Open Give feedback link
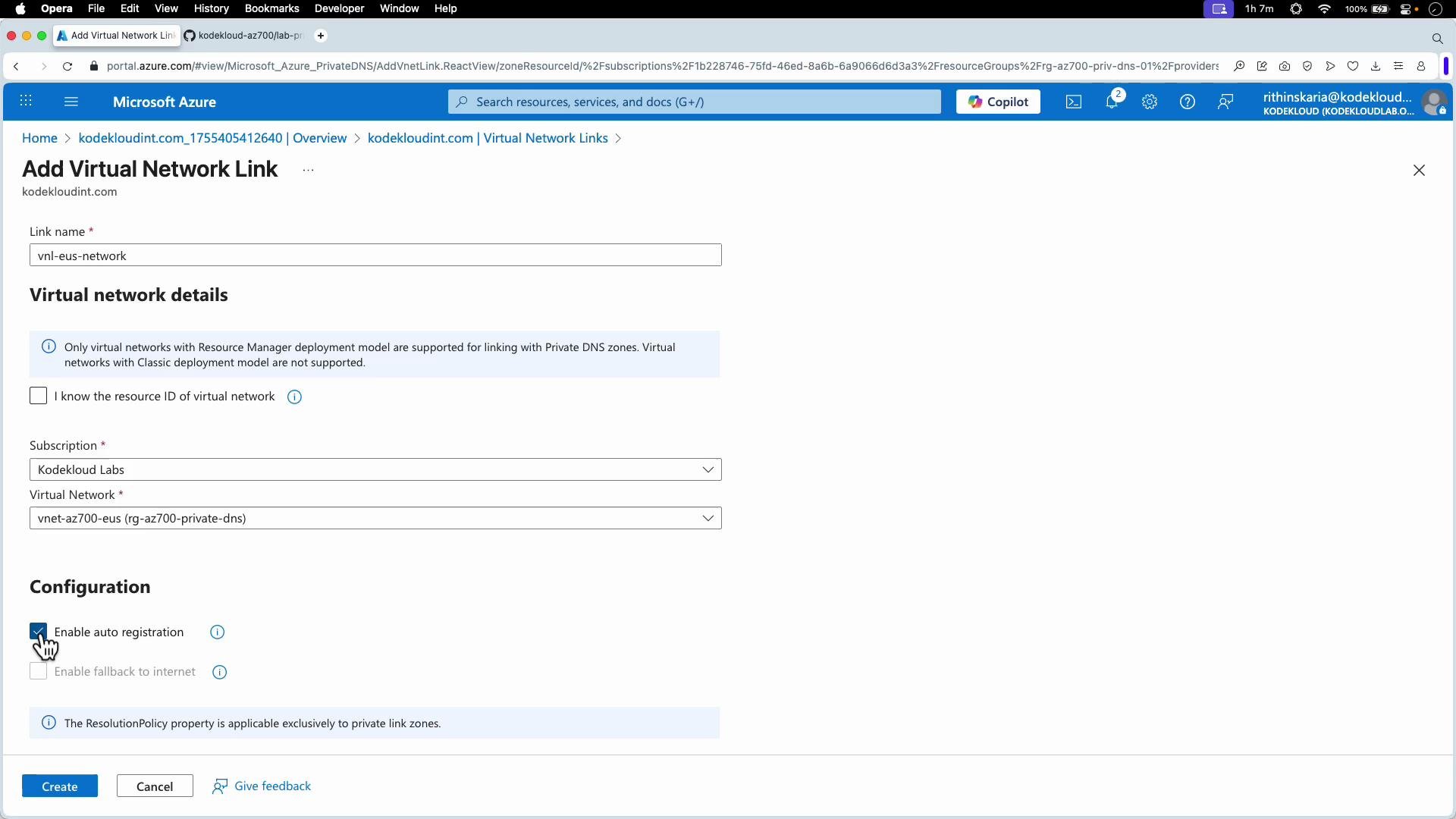Viewport: 1456px width, 819px height. pyautogui.click(x=262, y=786)
